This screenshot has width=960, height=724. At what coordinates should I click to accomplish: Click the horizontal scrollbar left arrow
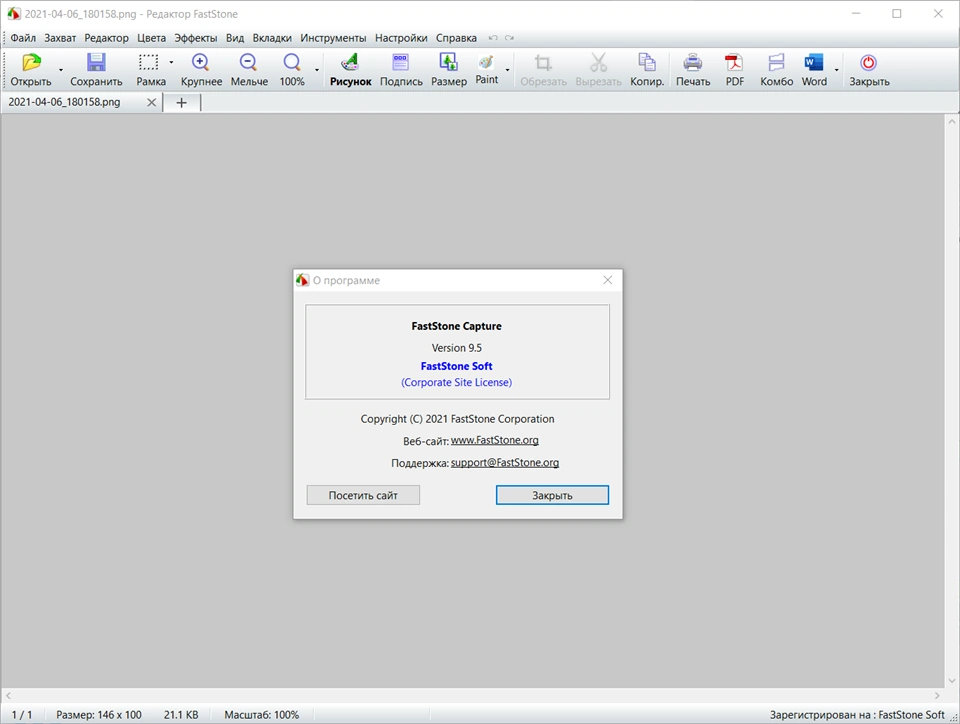pyautogui.click(x=8, y=695)
